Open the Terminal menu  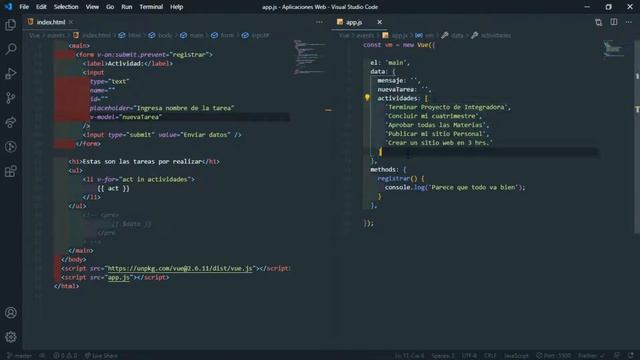tap(151, 7)
